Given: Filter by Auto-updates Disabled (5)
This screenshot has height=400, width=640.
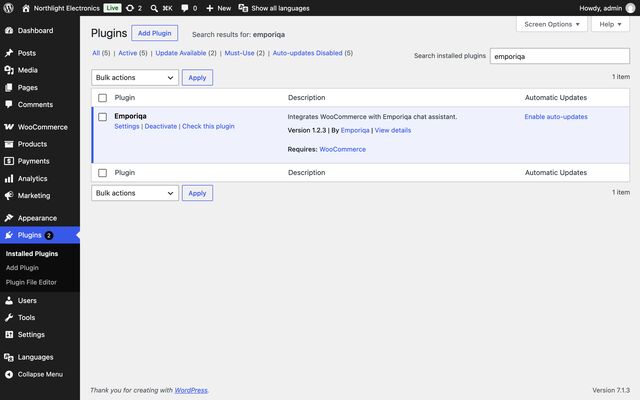Looking at the screenshot, I should [313, 53].
